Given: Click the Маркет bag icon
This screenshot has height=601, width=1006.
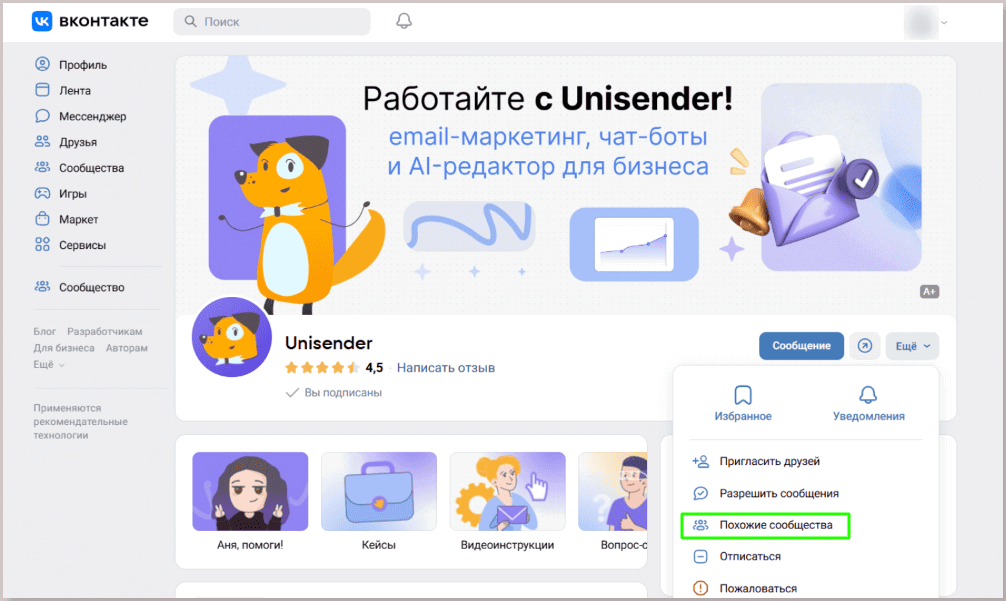Looking at the screenshot, I should [42, 219].
